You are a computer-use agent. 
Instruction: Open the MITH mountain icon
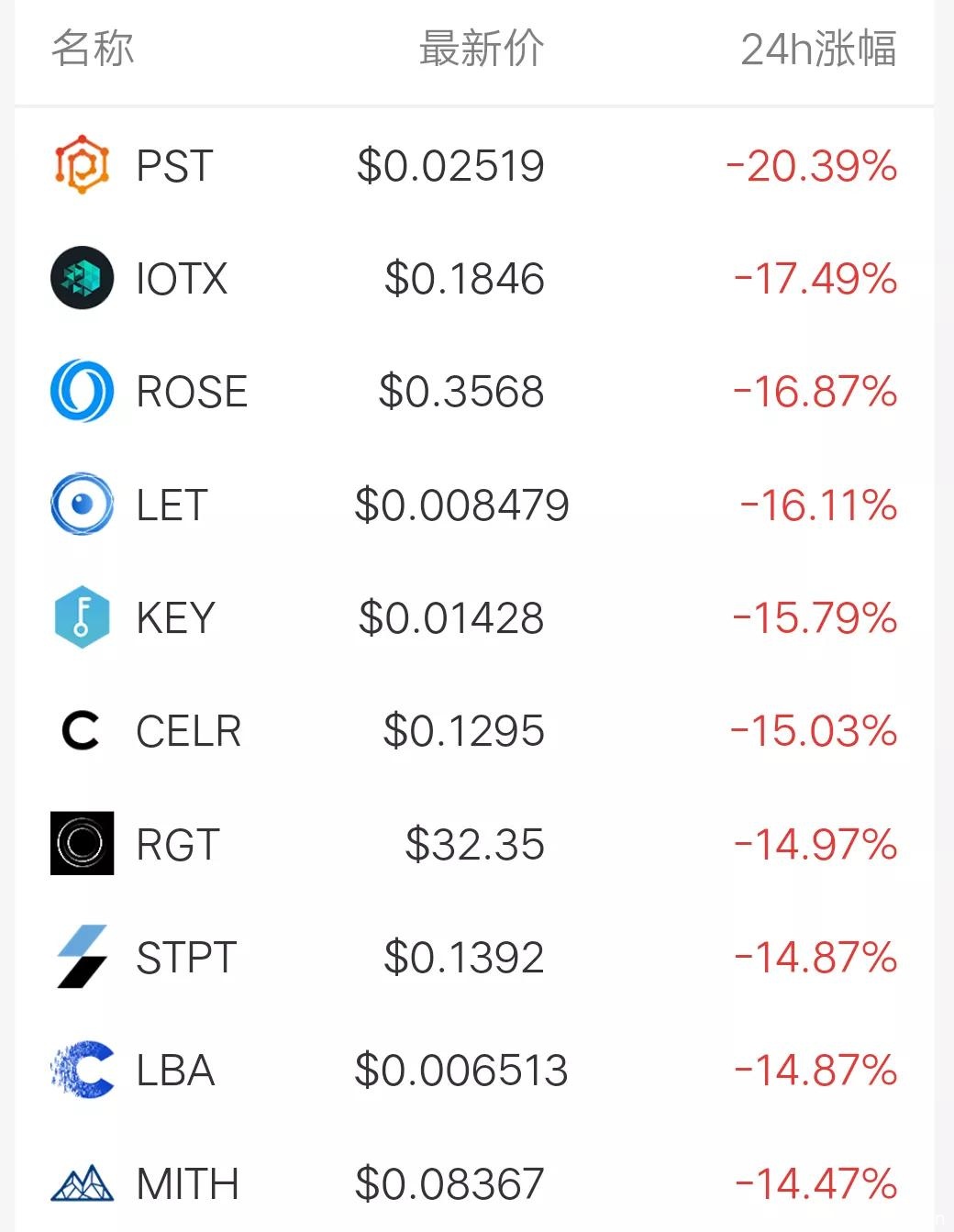[x=82, y=1182]
